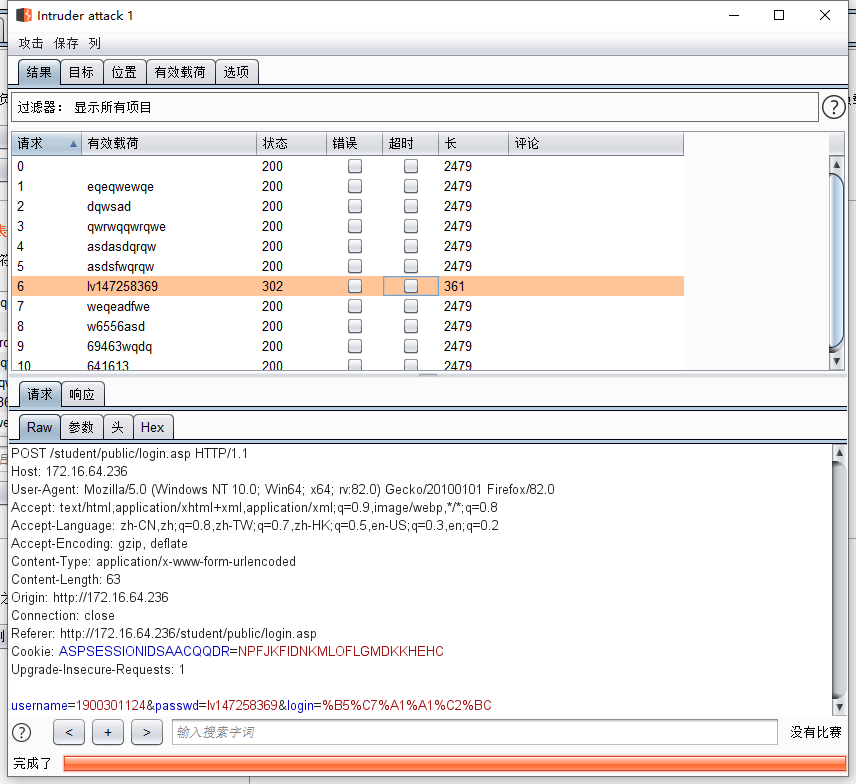856x784 pixels.
Task: Open the 攻击 menu
Action: coord(31,43)
